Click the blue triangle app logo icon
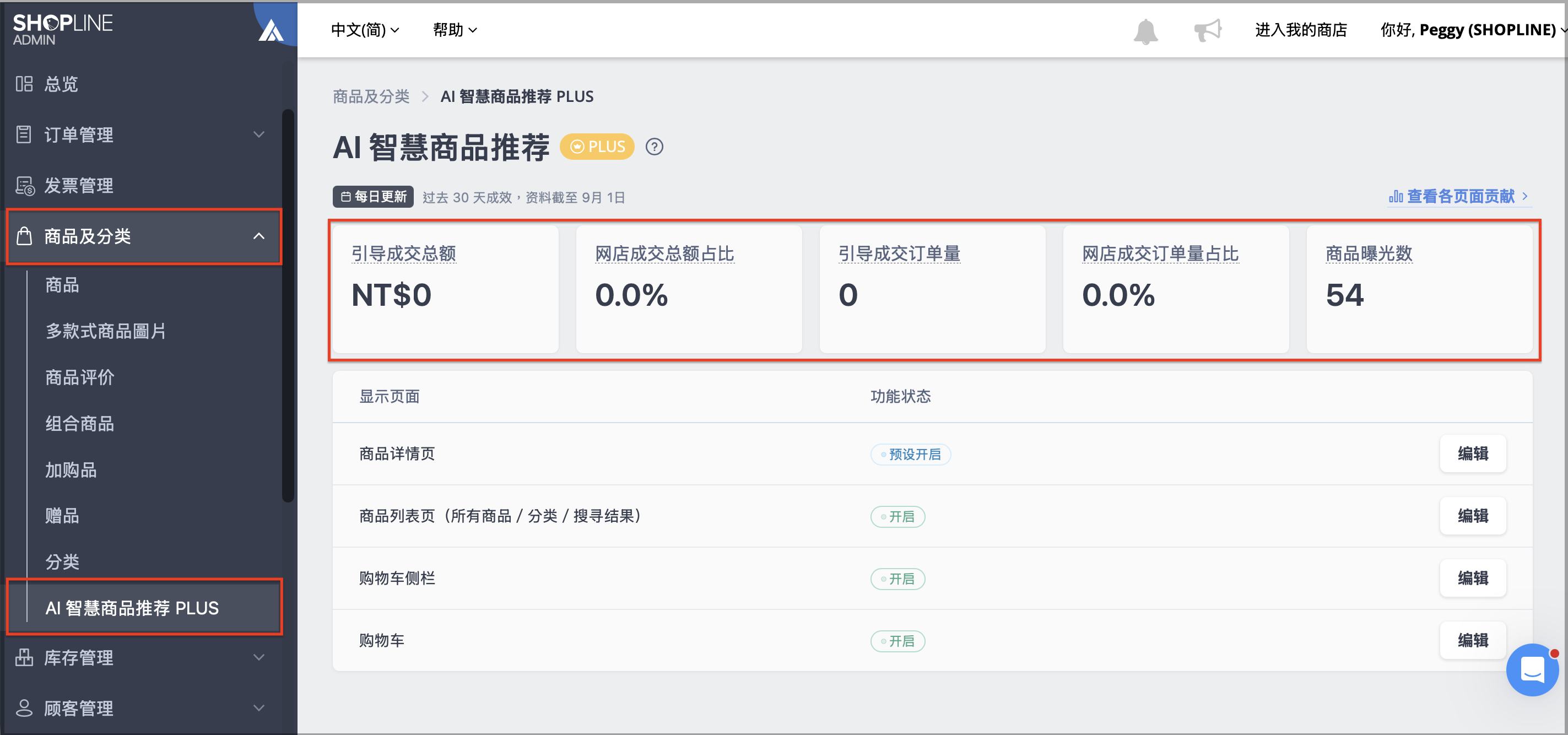1568x735 pixels. (x=271, y=30)
